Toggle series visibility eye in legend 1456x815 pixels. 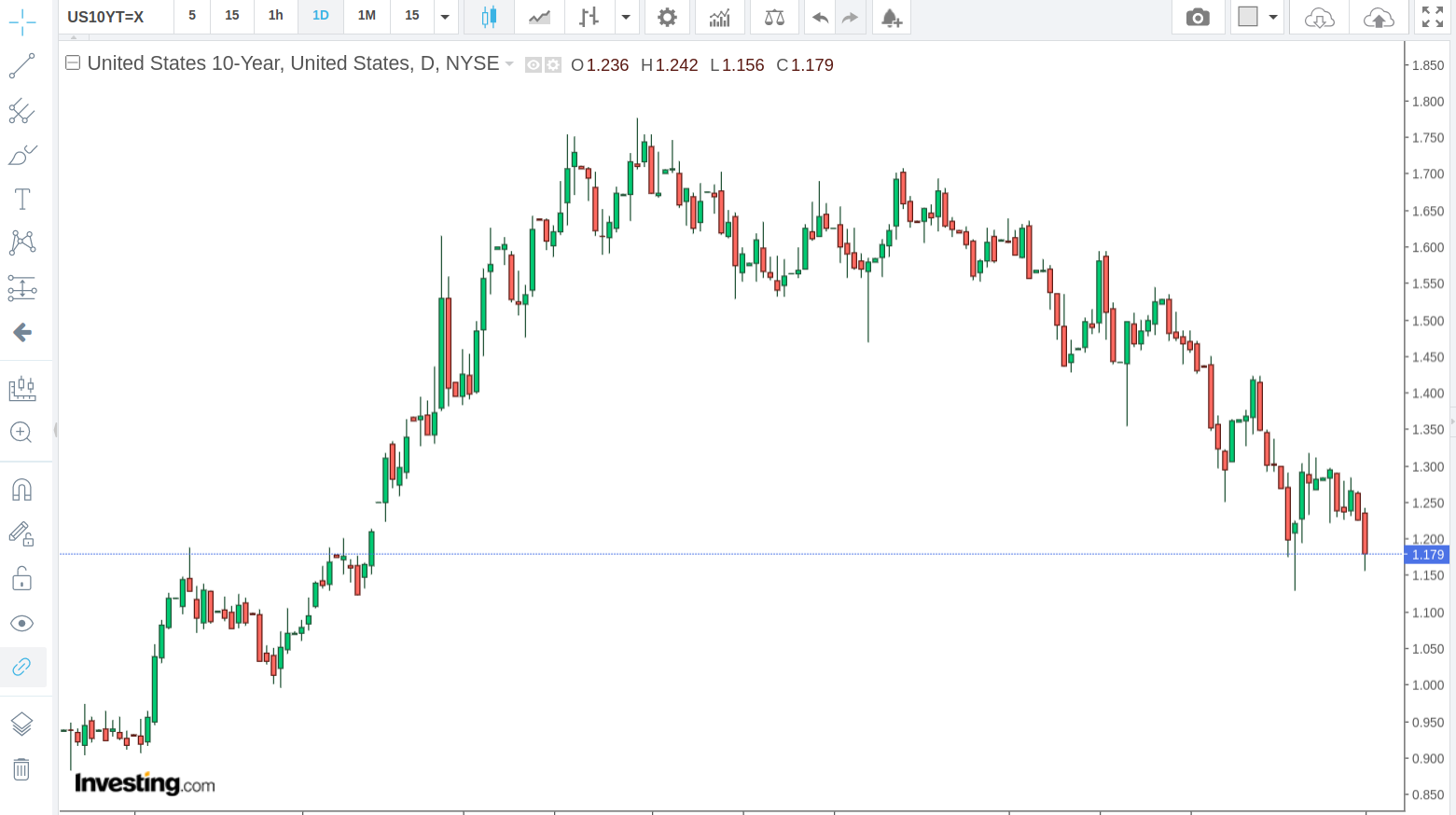pos(534,64)
